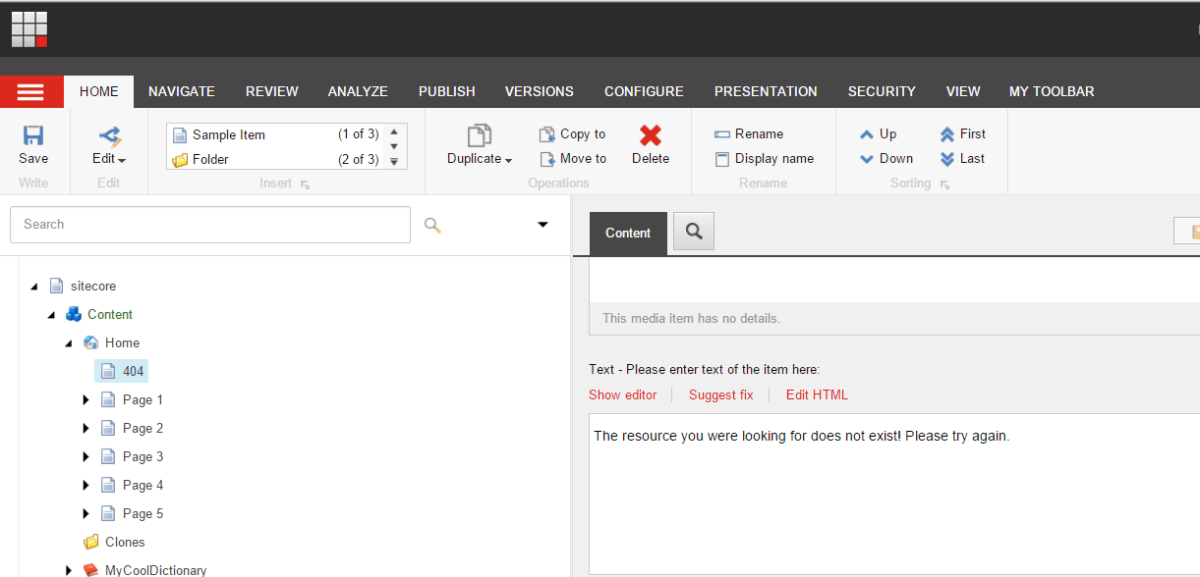Click the Copy to icon
Image resolution: width=1200 pixels, height=577 pixels.
[547, 134]
